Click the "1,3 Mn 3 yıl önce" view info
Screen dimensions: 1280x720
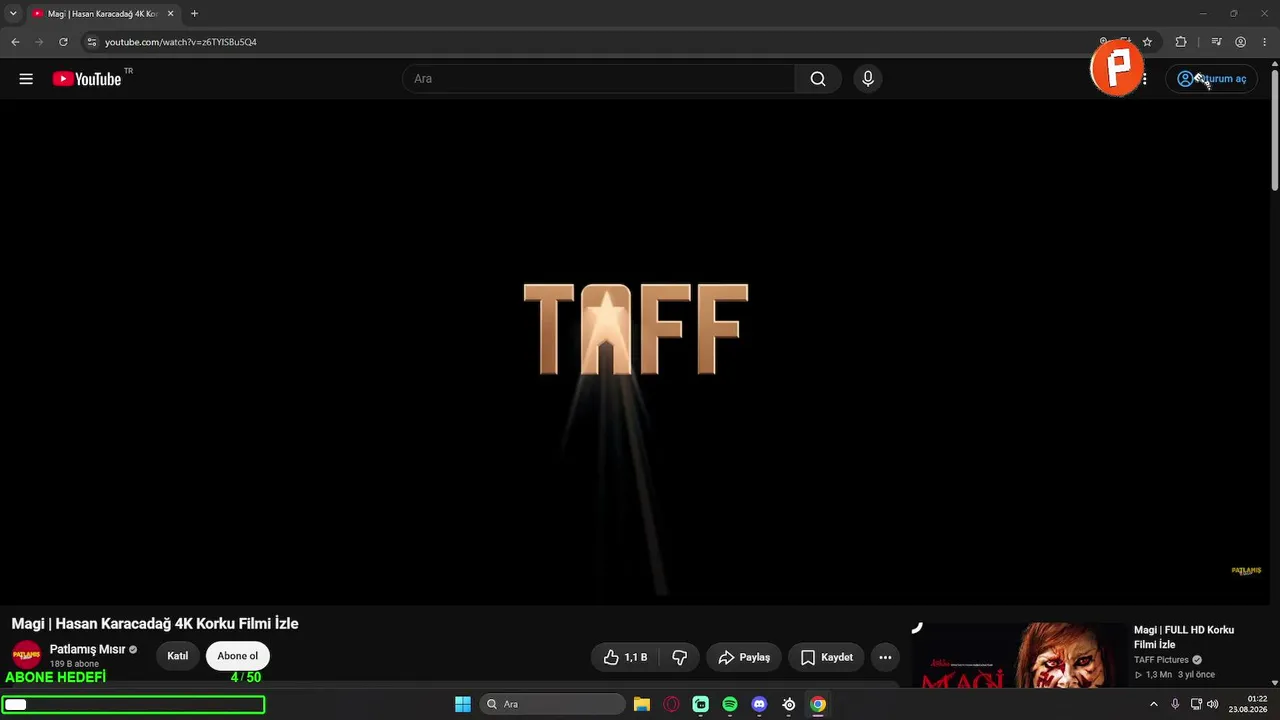click(x=1180, y=675)
